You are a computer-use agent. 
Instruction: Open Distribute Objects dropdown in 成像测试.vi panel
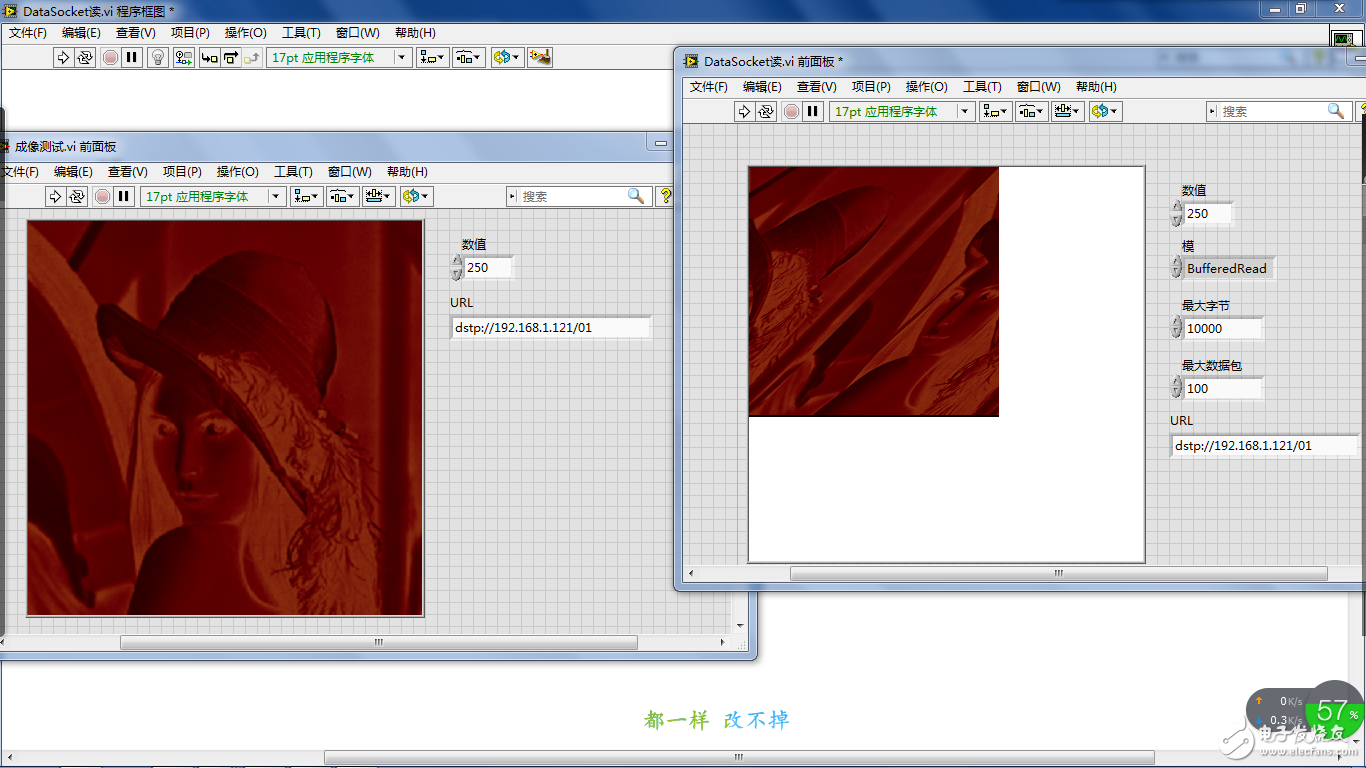343,197
